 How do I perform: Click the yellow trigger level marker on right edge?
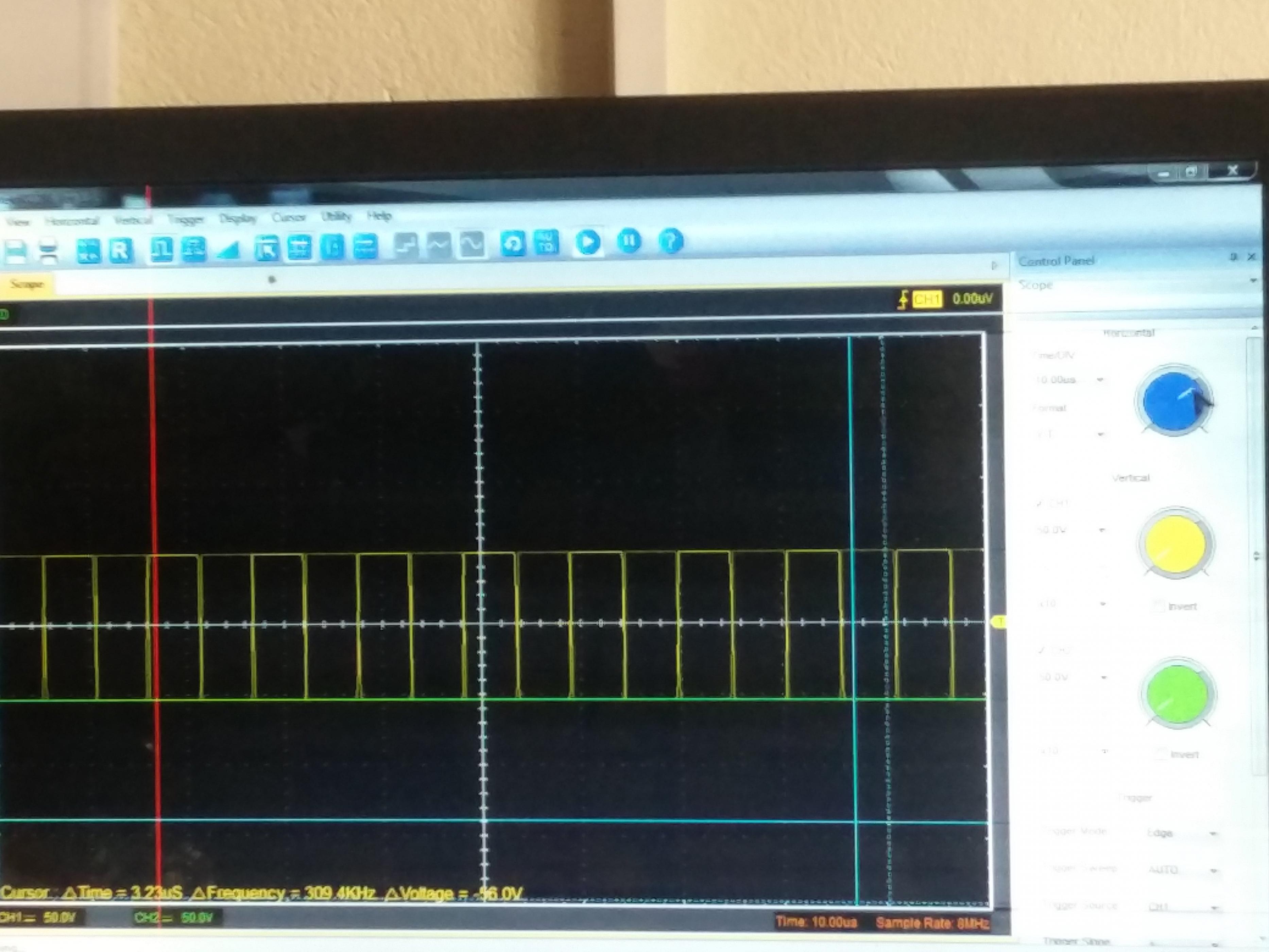coord(999,622)
